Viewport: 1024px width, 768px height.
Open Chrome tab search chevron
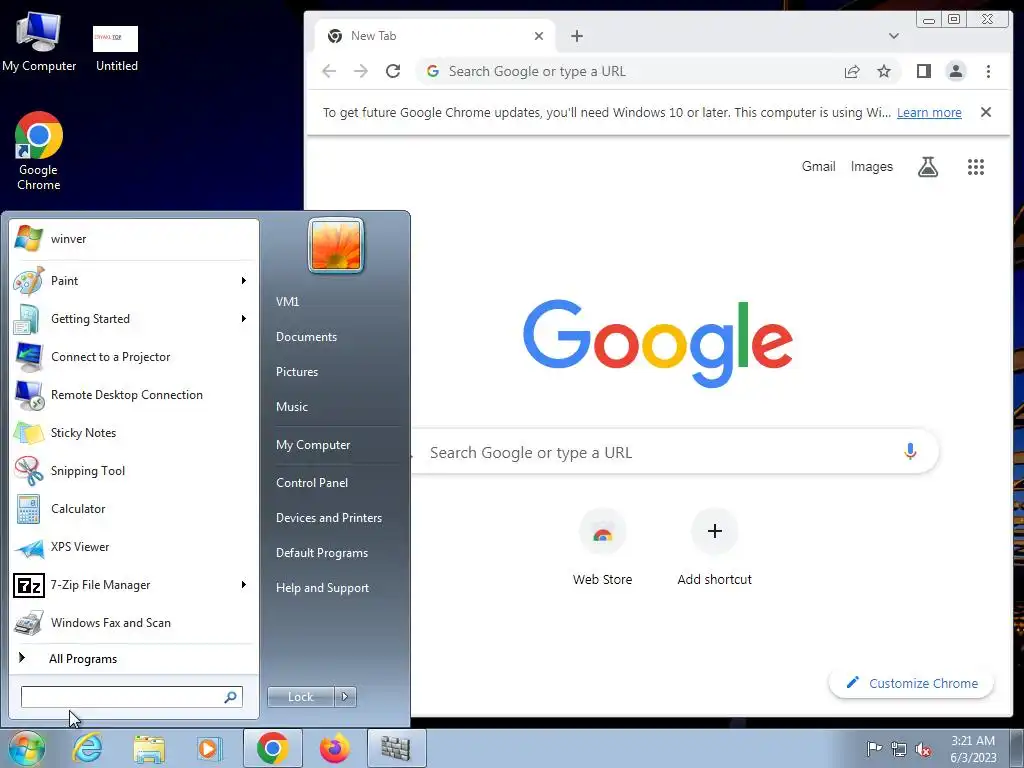coord(894,36)
